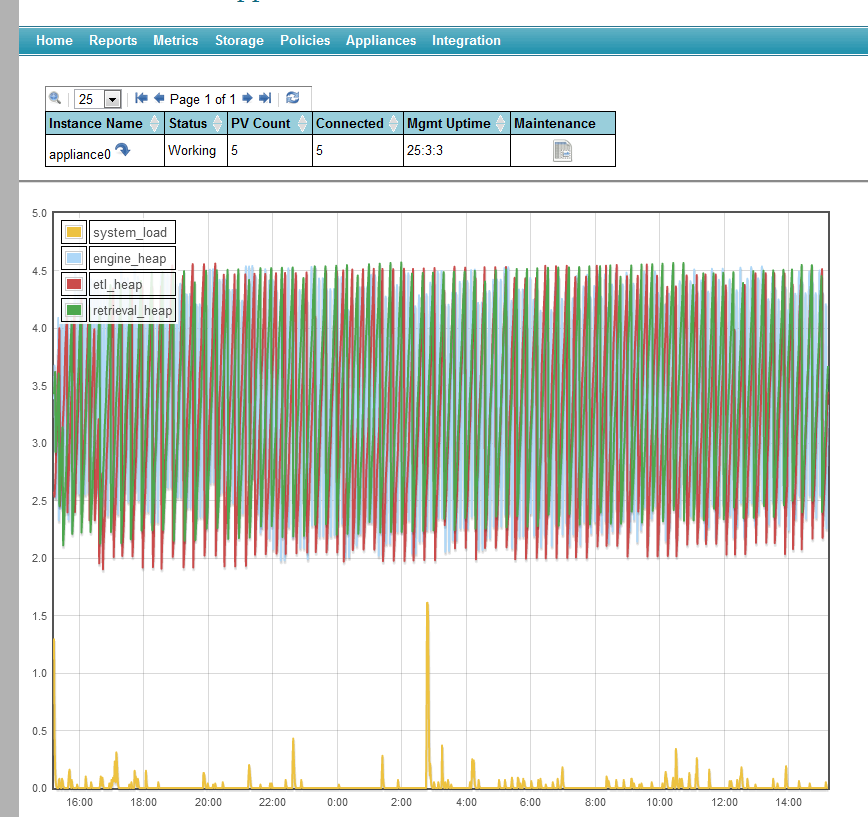Open the Maintenance report icon for appliance0
The height and width of the screenshot is (817, 868).
(x=562, y=152)
